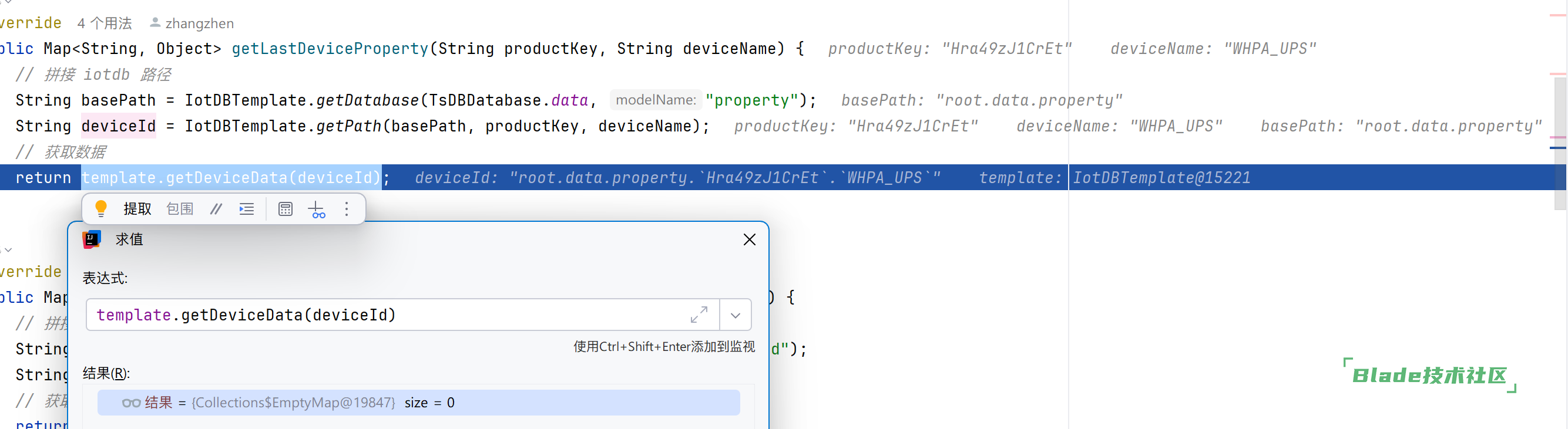Click the expression input field
The width and height of the screenshot is (1568, 429).
coord(402,315)
